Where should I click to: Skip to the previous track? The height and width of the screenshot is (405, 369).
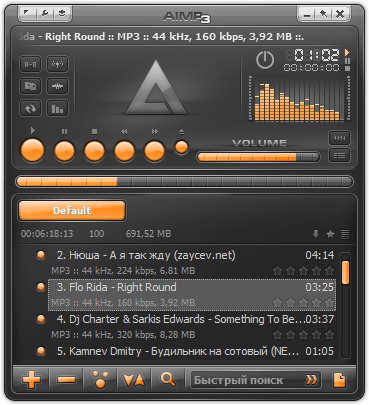[124, 151]
